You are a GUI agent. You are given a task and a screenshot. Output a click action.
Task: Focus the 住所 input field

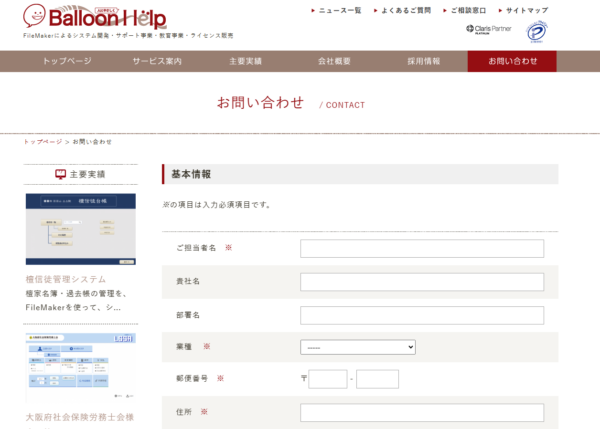422,413
